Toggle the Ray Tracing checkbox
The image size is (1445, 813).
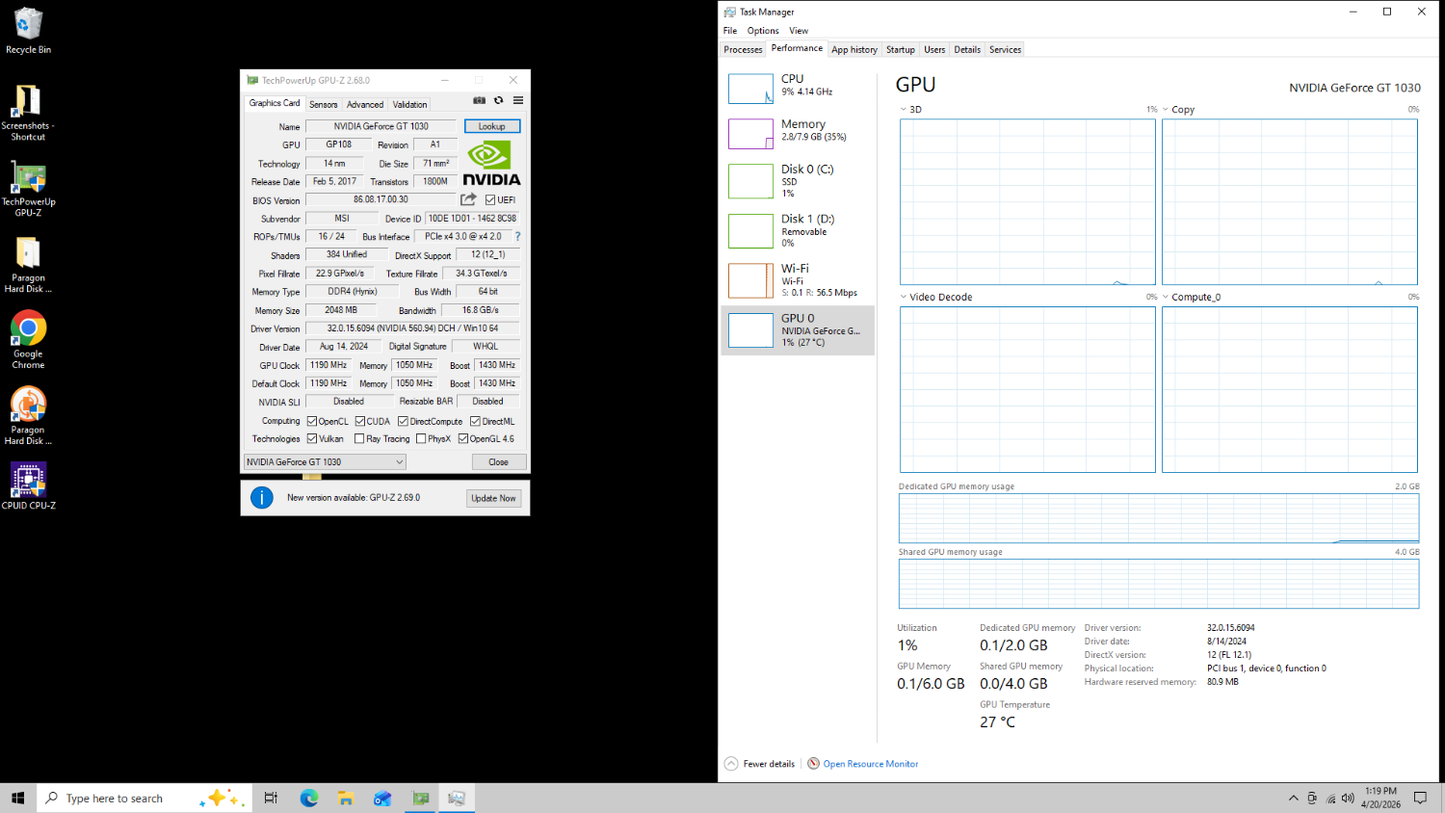pos(359,439)
